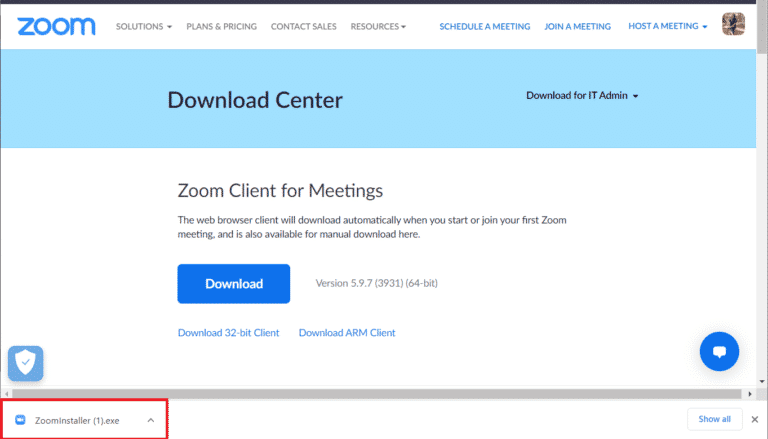Click the vertical scrollbar down arrow
The image size is (768, 439).
762,381
